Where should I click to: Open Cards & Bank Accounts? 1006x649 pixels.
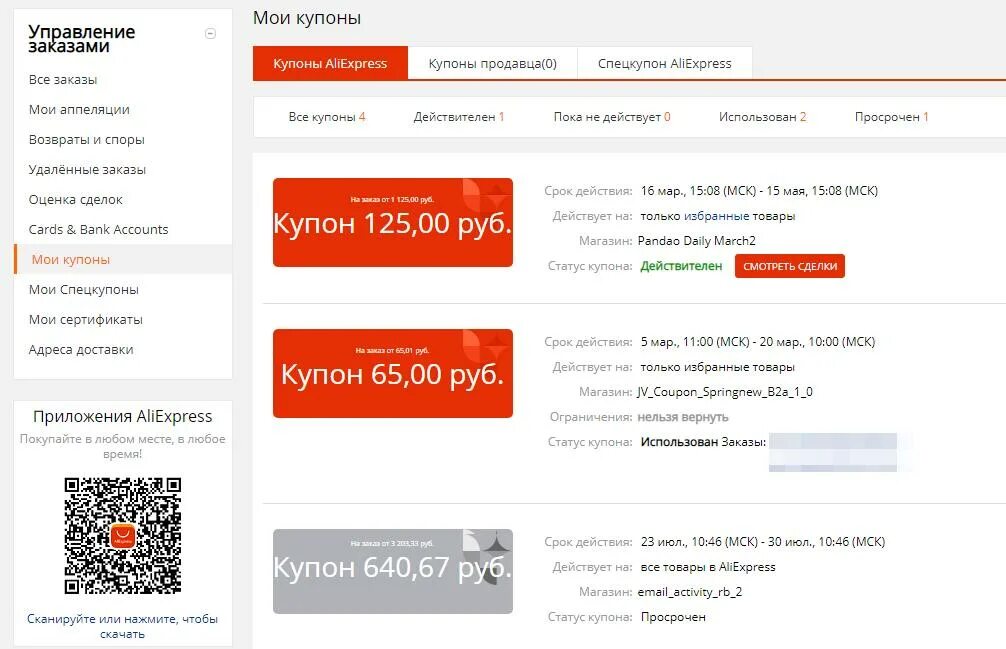pos(98,230)
